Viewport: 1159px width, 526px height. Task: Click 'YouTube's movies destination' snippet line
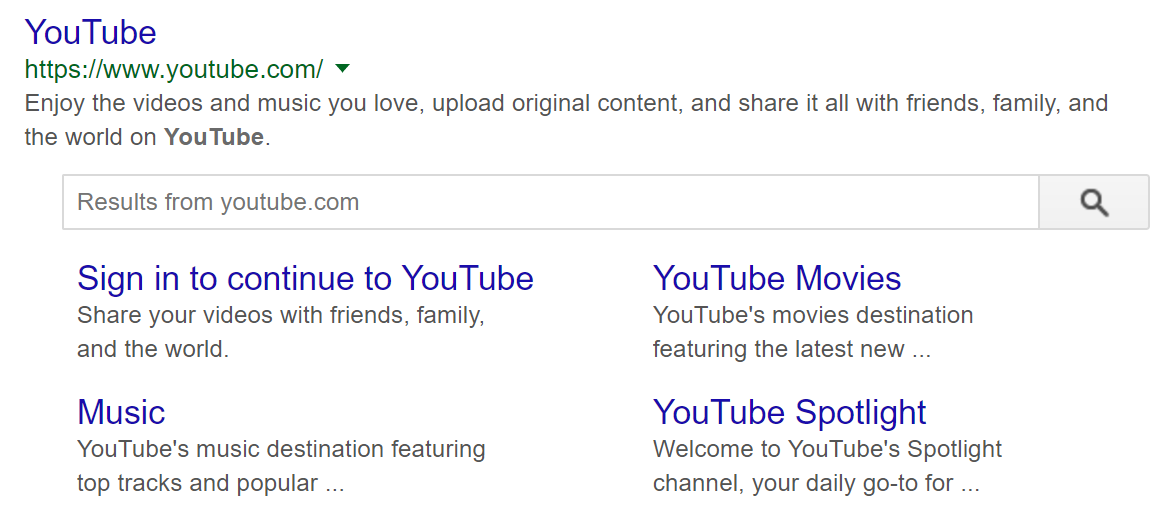813,316
